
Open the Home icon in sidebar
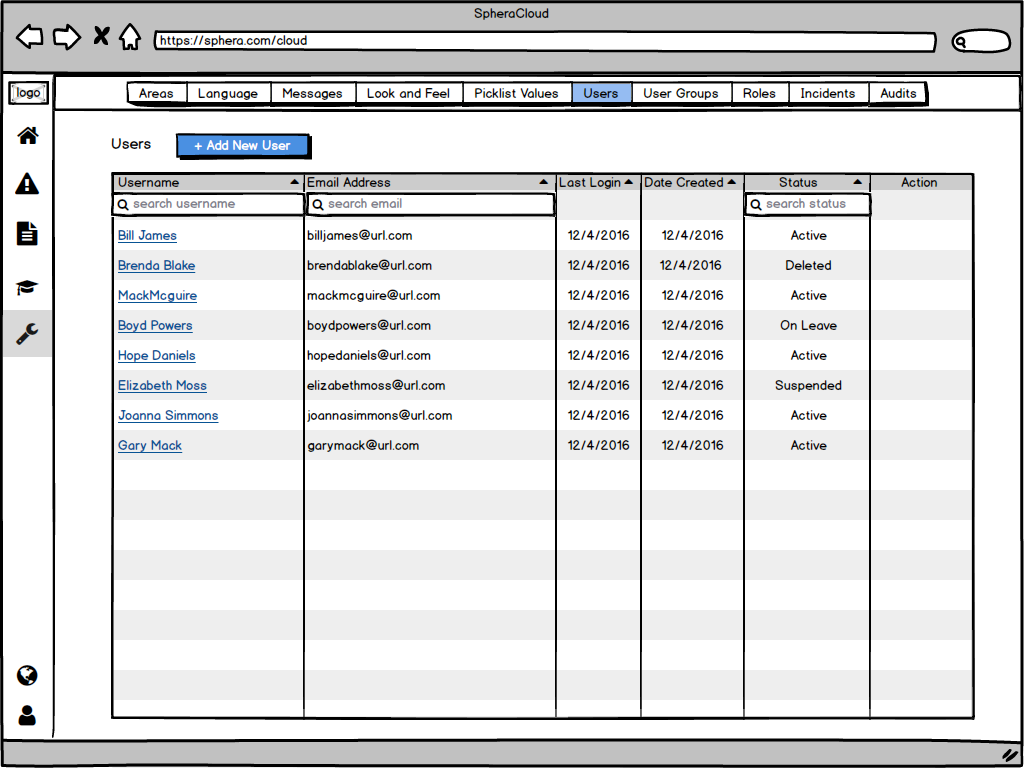(27, 136)
